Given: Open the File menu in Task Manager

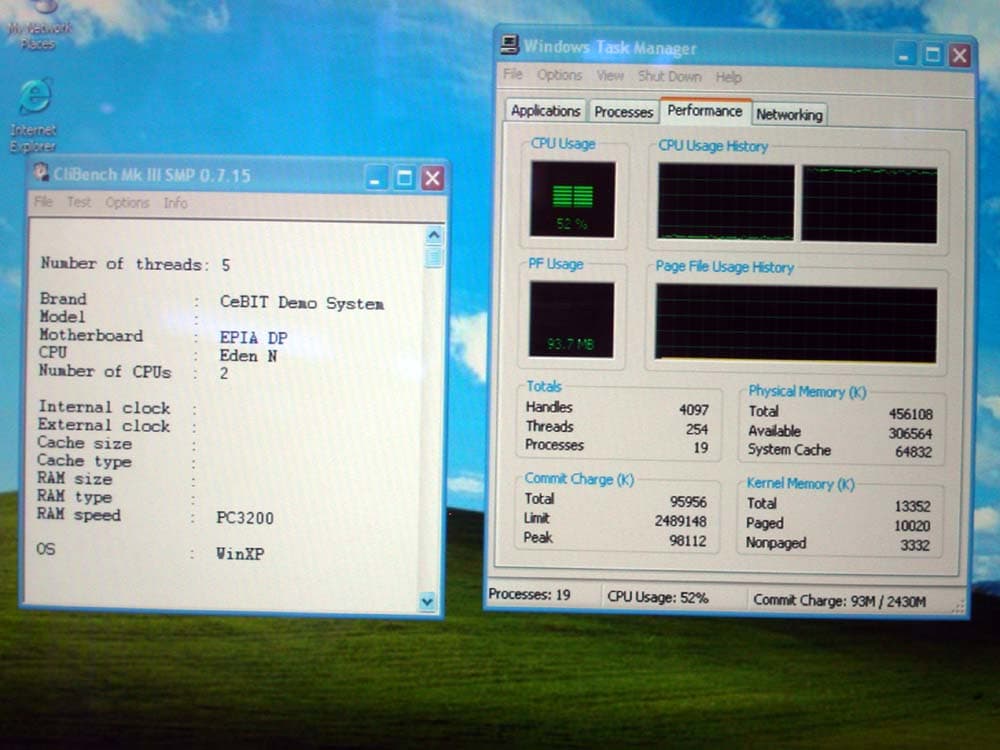Looking at the screenshot, I should 513,74.
